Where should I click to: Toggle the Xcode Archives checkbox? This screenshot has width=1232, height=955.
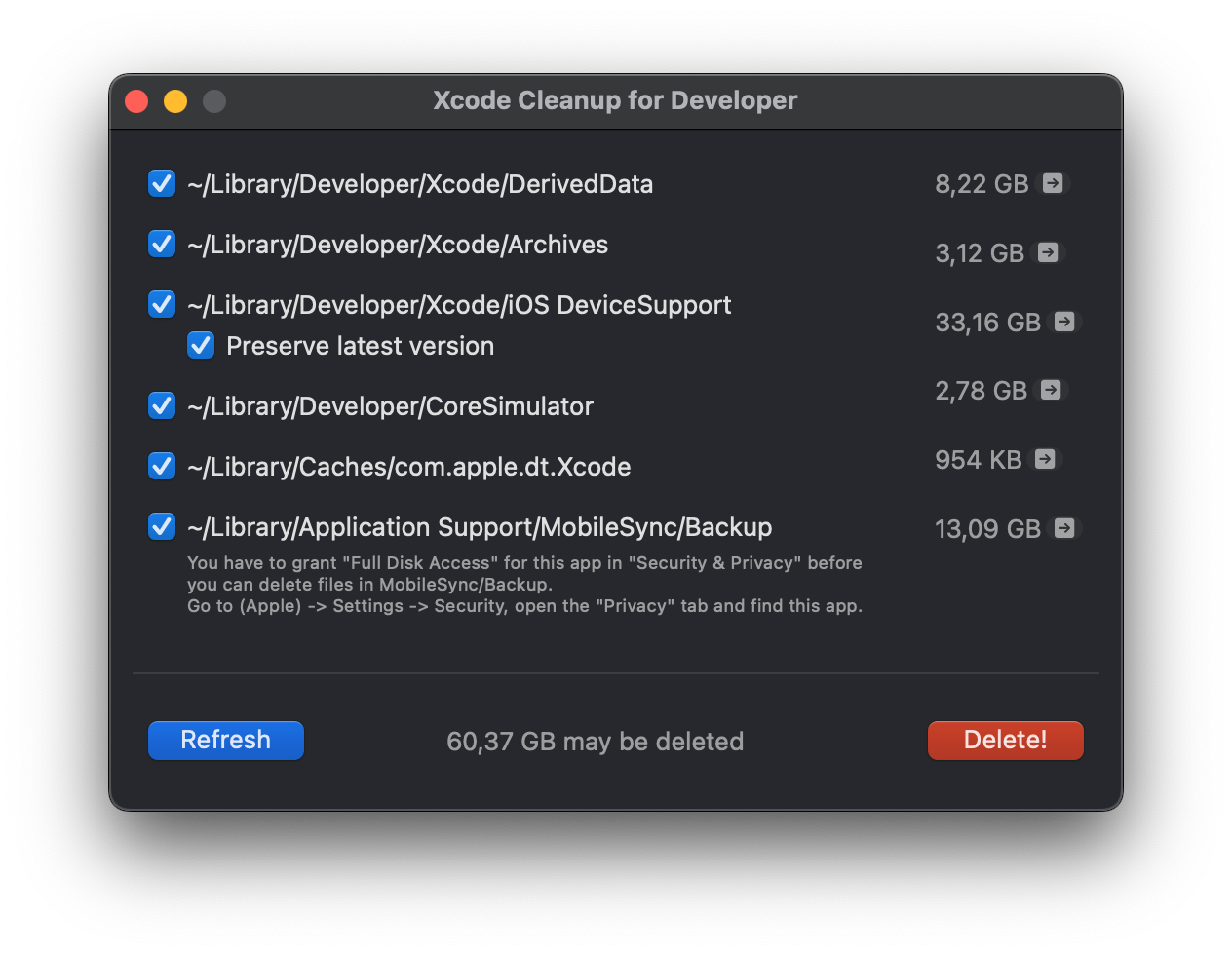162,244
